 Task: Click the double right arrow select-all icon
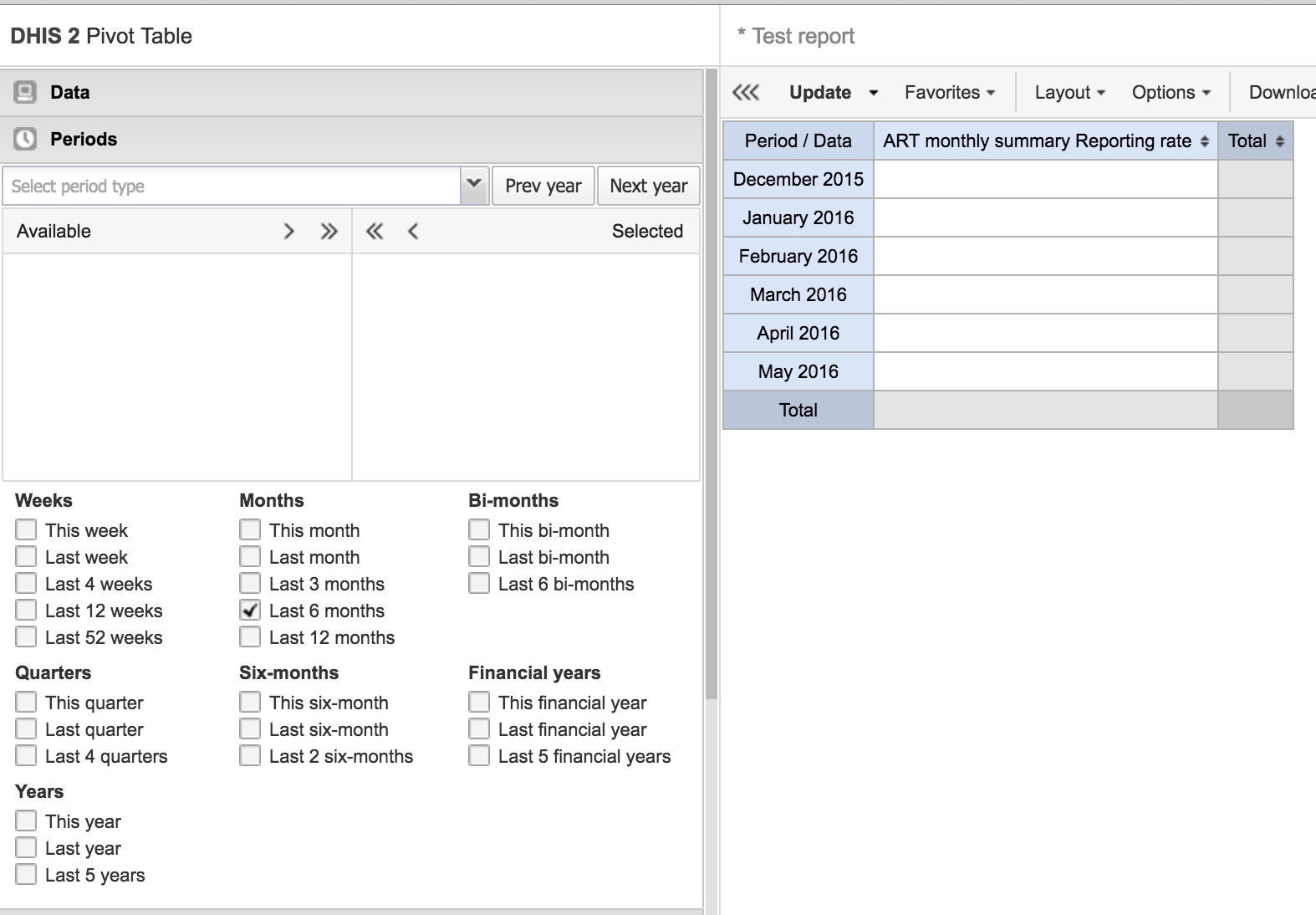pos(329,232)
